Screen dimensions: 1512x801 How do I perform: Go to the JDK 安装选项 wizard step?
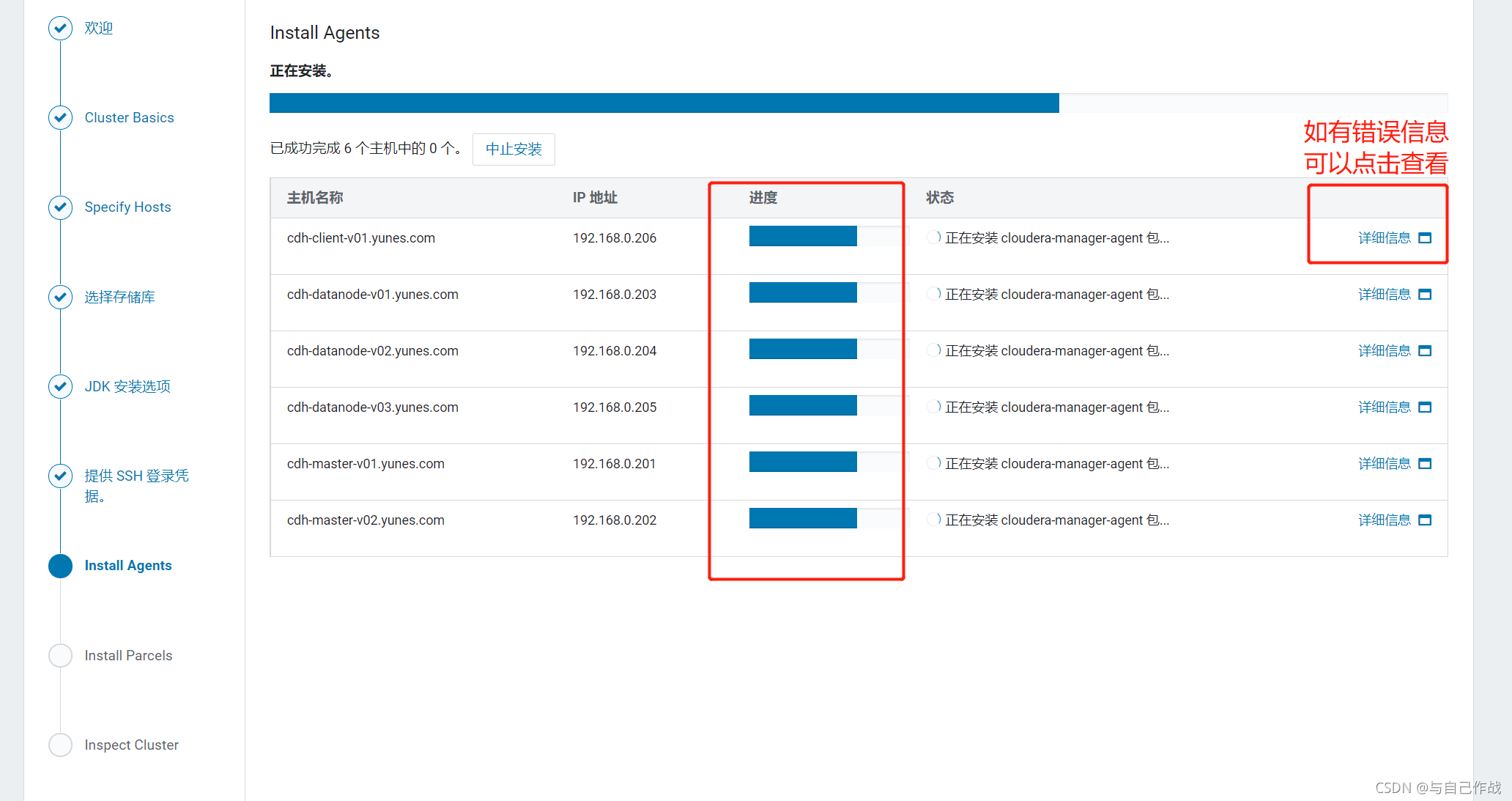127,386
